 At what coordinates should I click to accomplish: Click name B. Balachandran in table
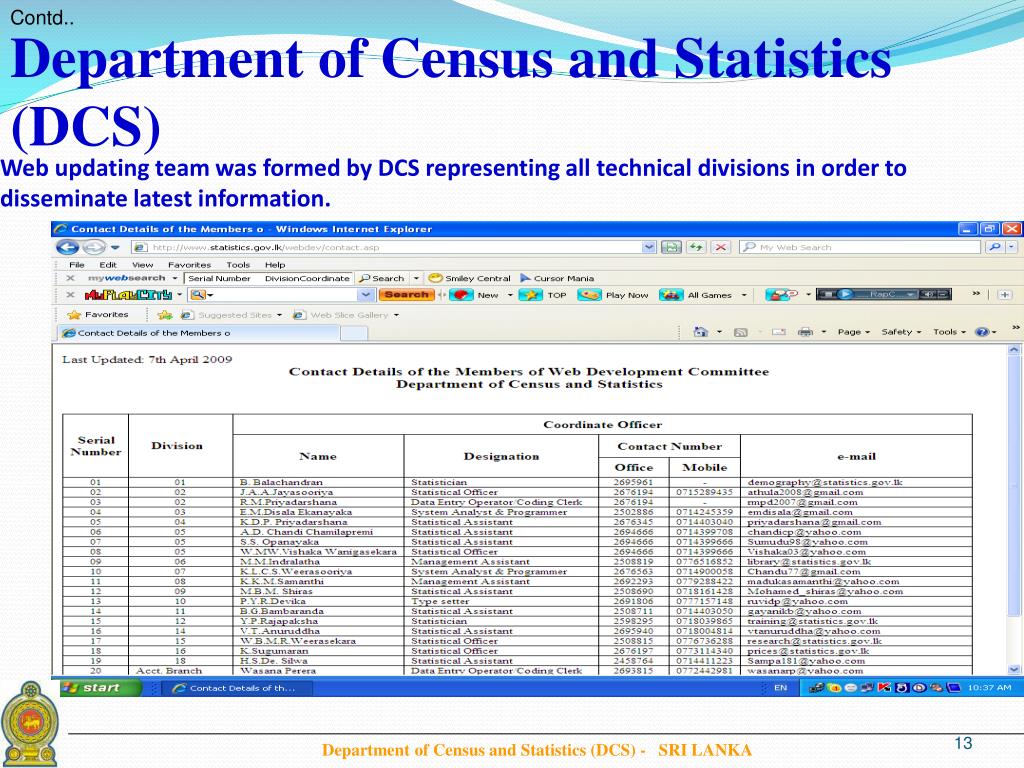pyautogui.click(x=281, y=482)
